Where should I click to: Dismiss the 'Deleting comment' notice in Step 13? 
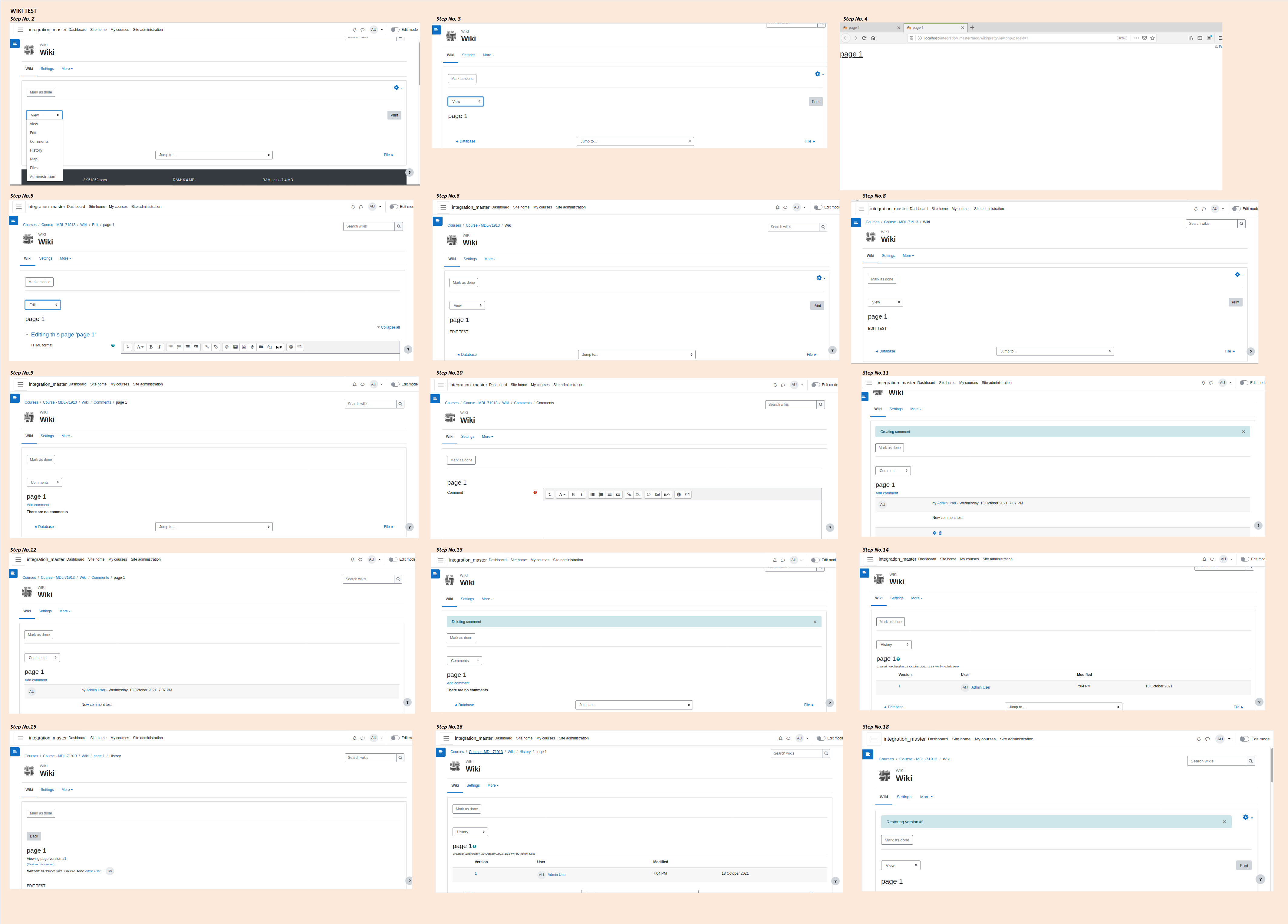[x=815, y=621]
